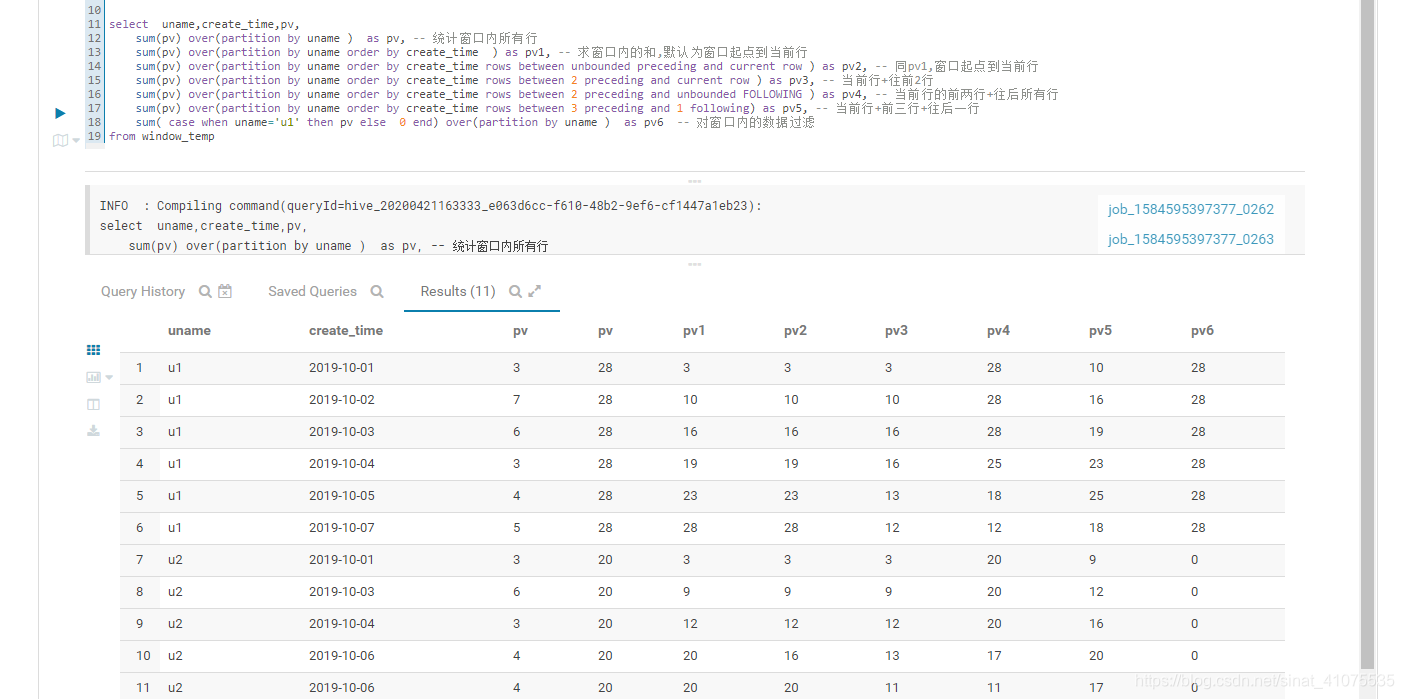The image size is (1404, 699).
Task: Sort by the pv6 column header
Action: click(1202, 330)
